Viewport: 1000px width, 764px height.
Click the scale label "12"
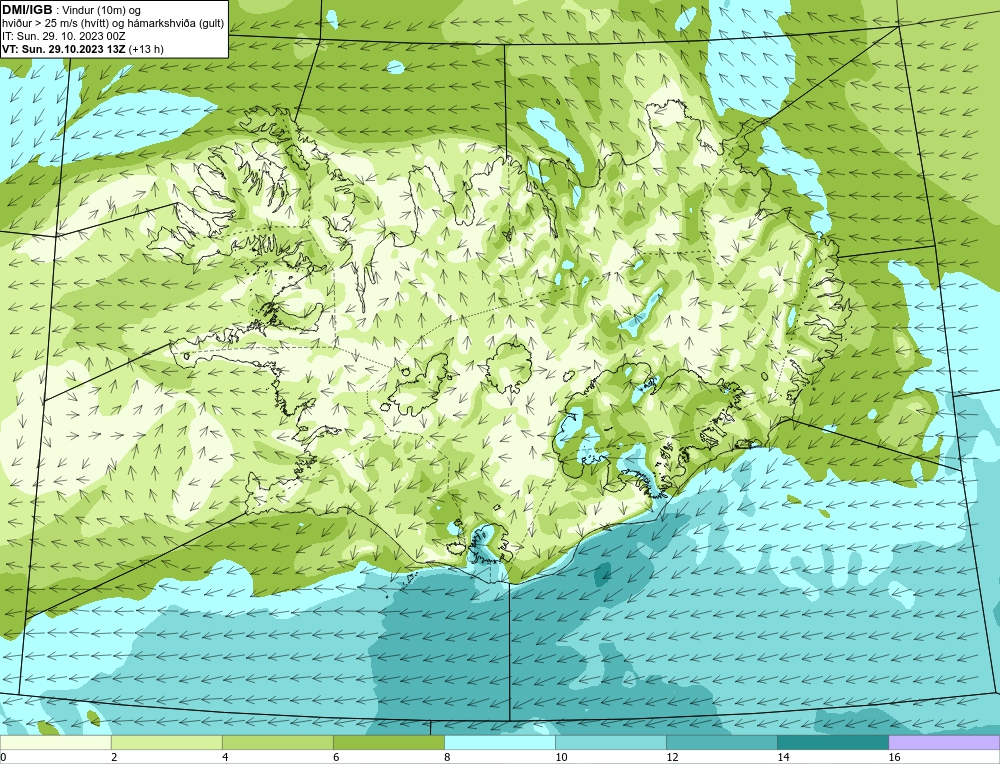[672, 757]
